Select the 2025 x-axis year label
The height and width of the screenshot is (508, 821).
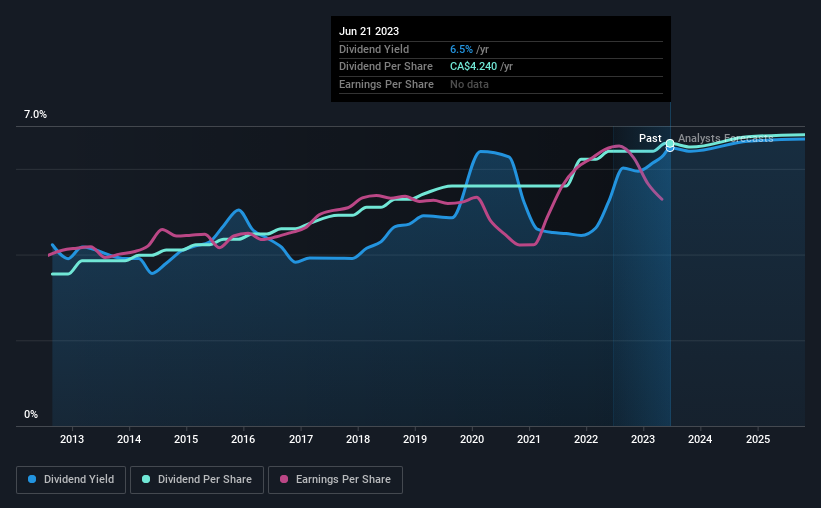(758, 439)
